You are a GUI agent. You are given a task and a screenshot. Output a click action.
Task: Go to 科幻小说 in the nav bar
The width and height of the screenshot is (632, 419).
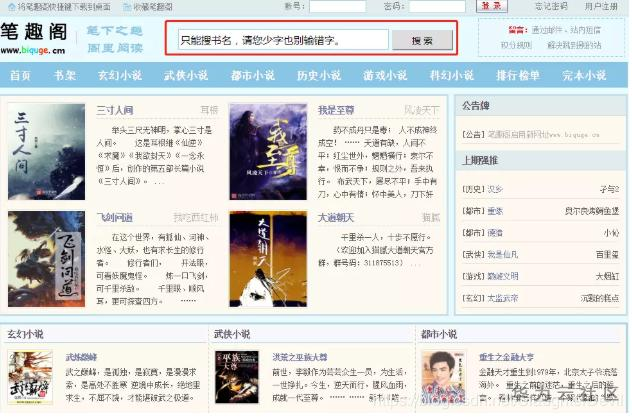[452, 75]
